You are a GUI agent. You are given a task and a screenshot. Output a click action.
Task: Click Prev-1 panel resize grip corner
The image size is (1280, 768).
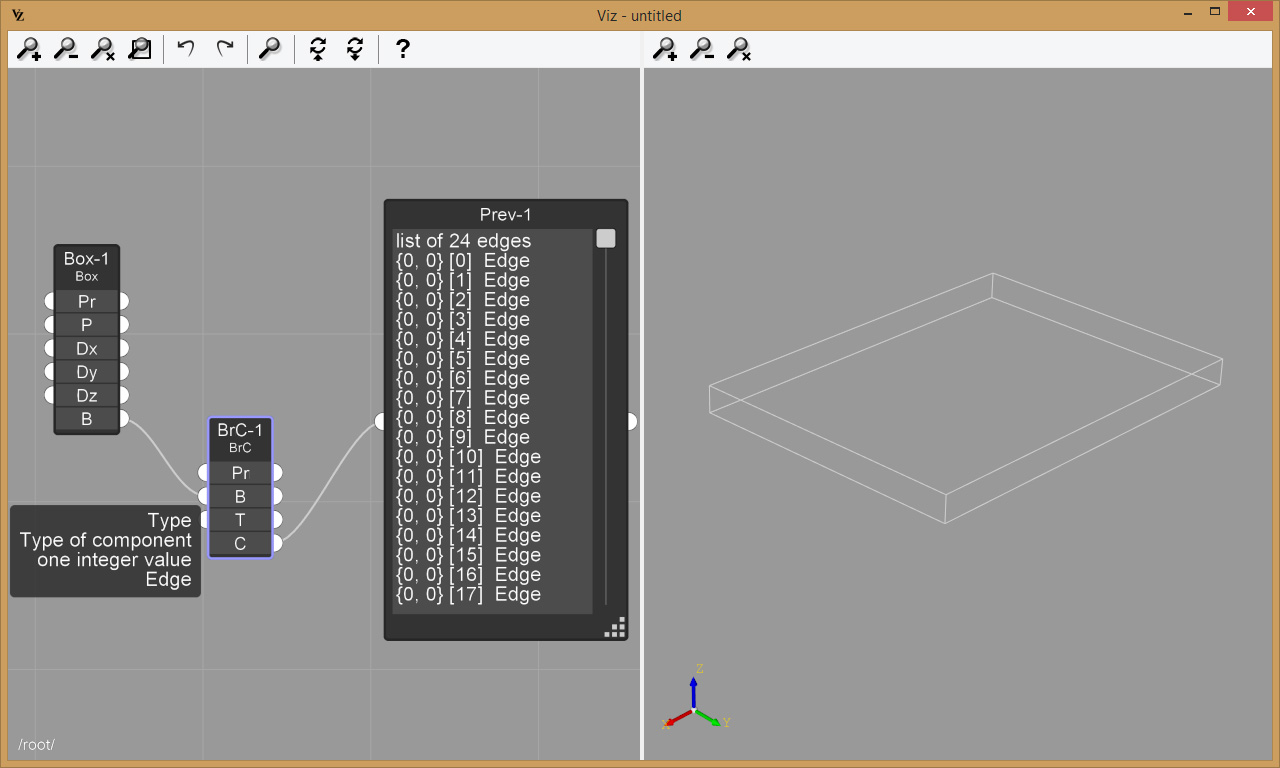coord(616,628)
